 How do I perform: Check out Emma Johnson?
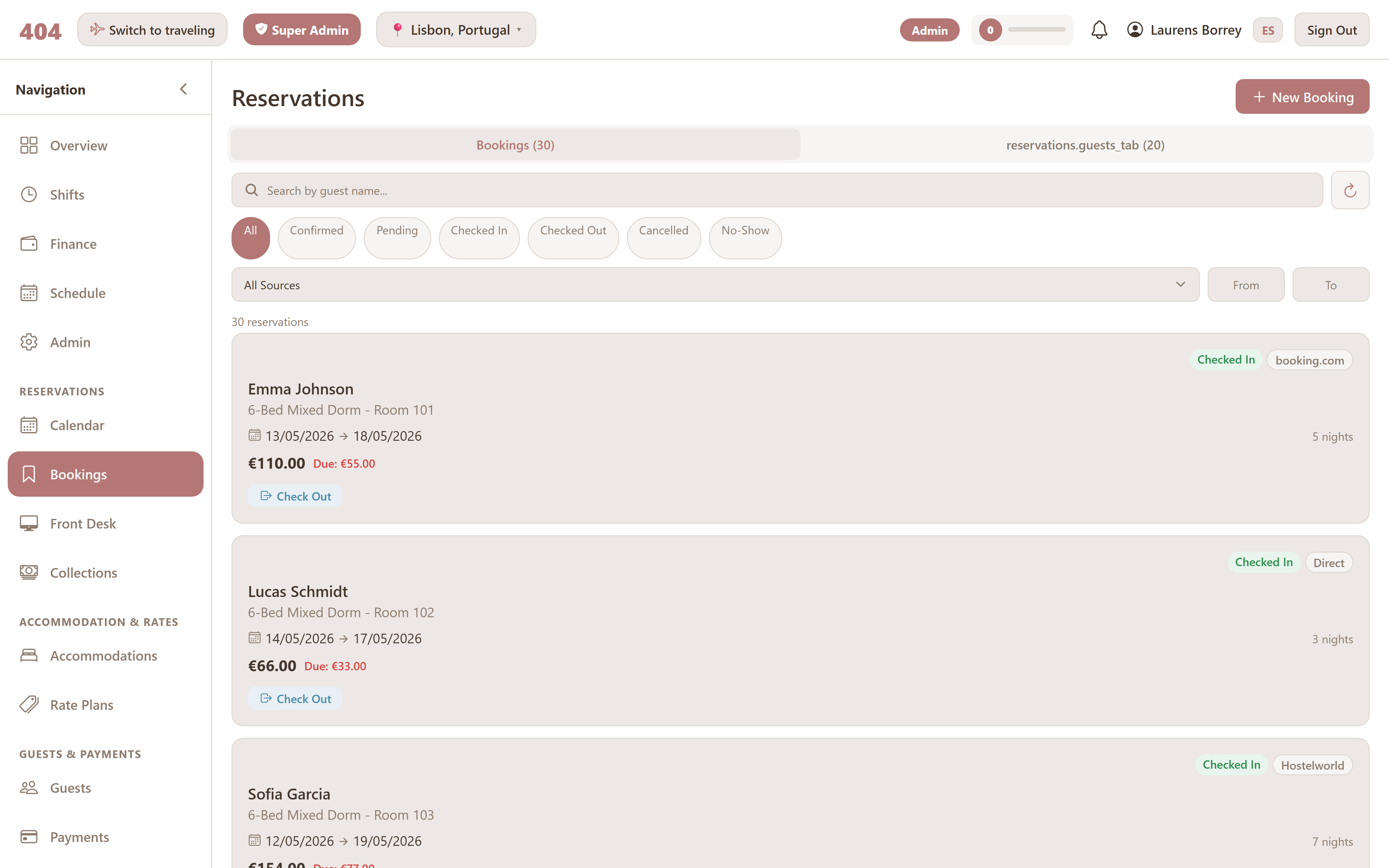(x=295, y=496)
